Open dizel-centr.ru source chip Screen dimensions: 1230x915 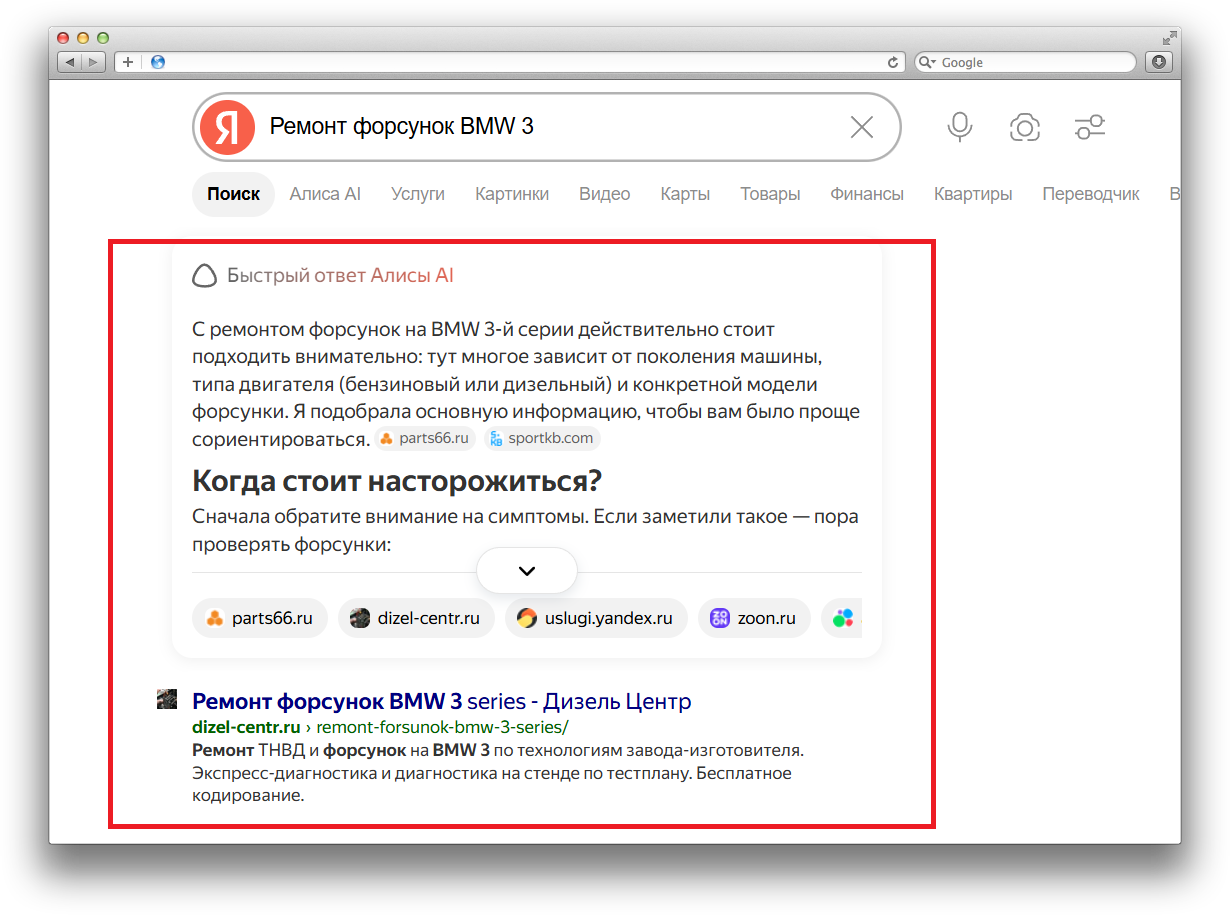[416, 618]
